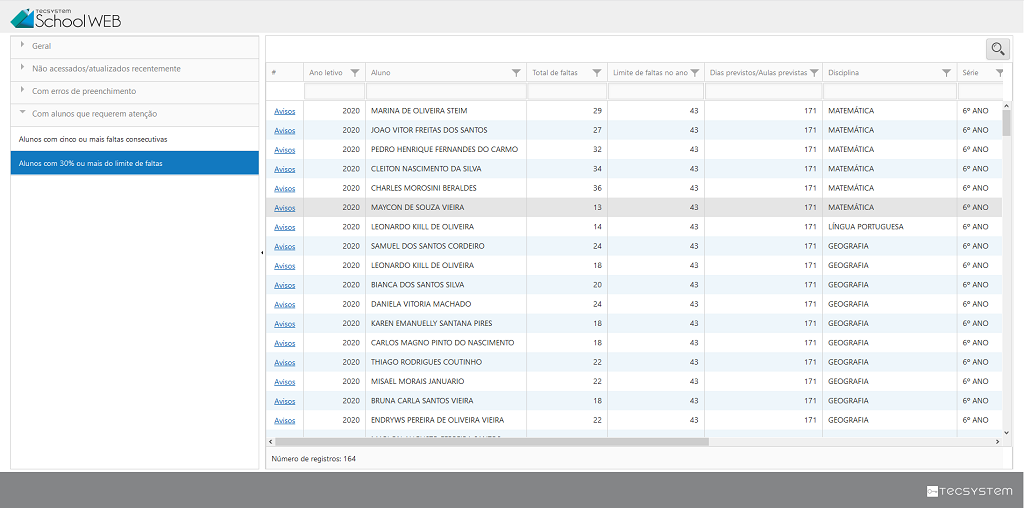The width and height of the screenshot is (1024, 508).
Task: Open filter icon on Disciplina column
Action: (x=946, y=73)
